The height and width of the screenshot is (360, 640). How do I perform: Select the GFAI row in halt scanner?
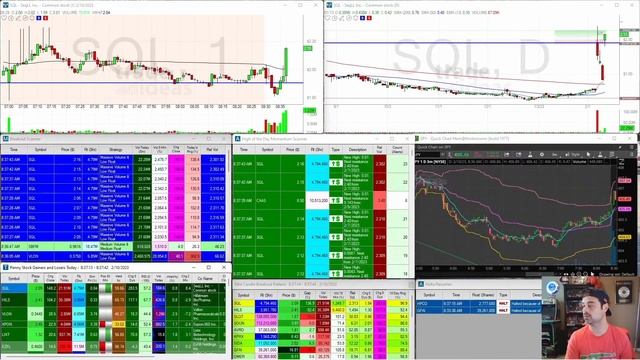coord(480,311)
